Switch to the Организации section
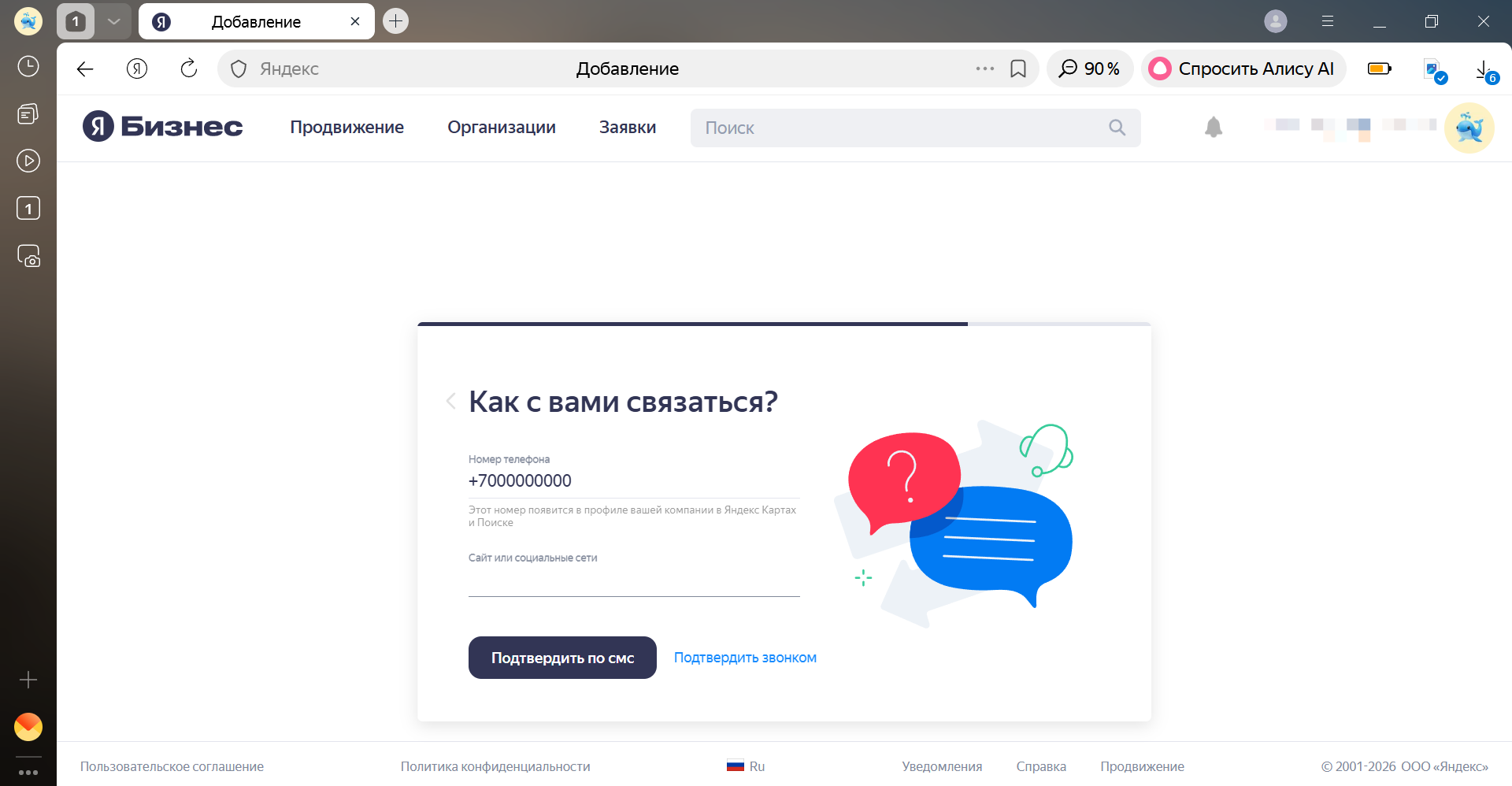Image resolution: width=1512 pixels, height=786 pixels. click(x=502, y=127)
